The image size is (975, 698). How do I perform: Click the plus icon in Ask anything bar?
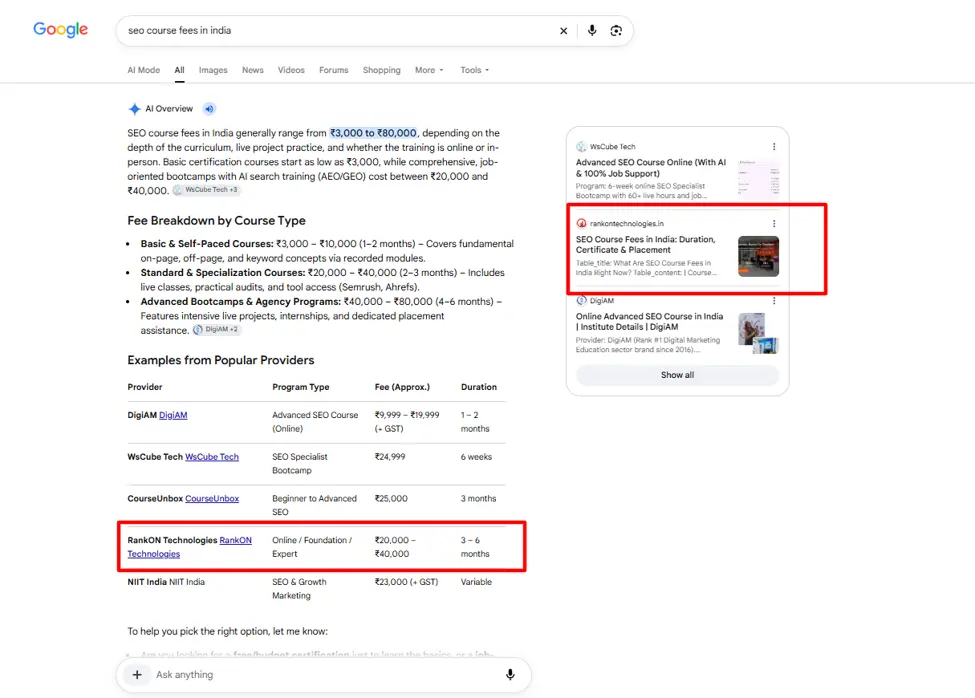137,674
